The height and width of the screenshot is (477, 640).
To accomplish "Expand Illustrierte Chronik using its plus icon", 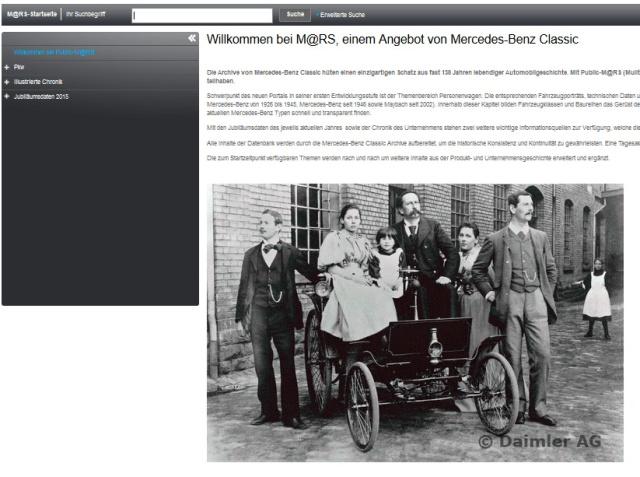I will (7, 82).
